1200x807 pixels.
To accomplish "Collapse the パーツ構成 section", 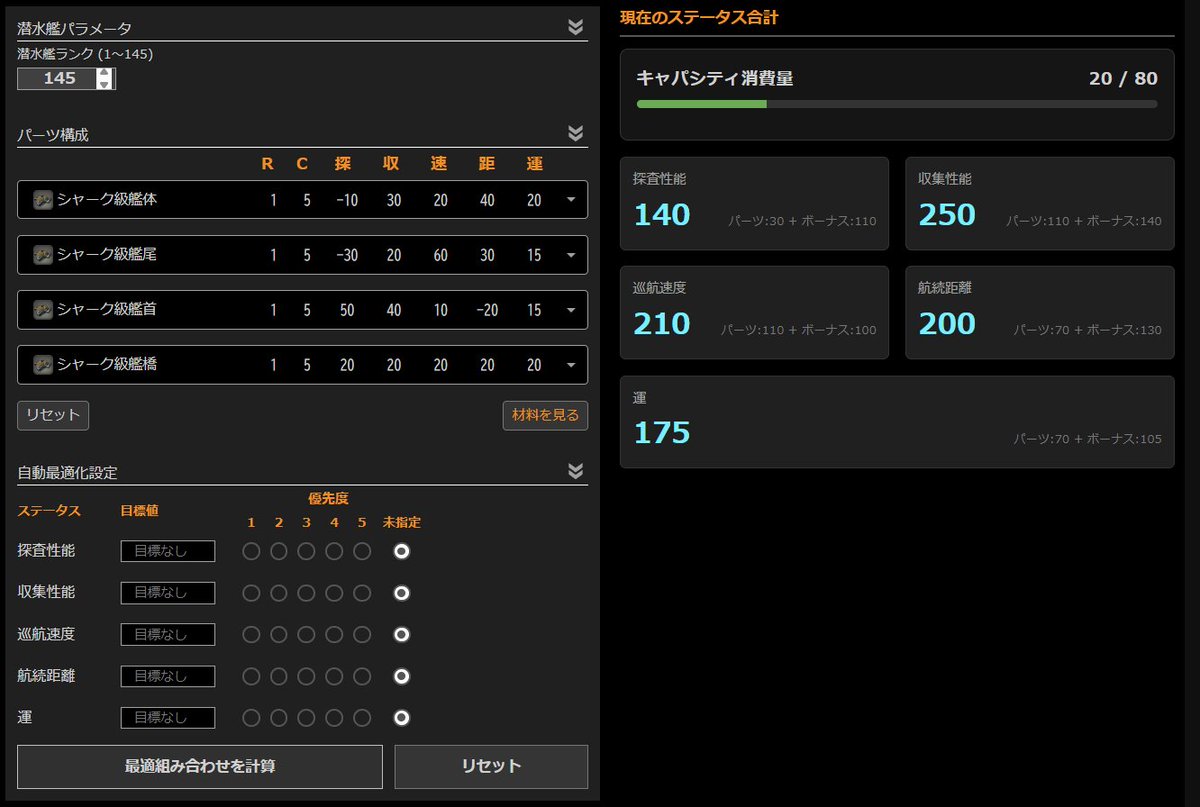I will point(575,133).
